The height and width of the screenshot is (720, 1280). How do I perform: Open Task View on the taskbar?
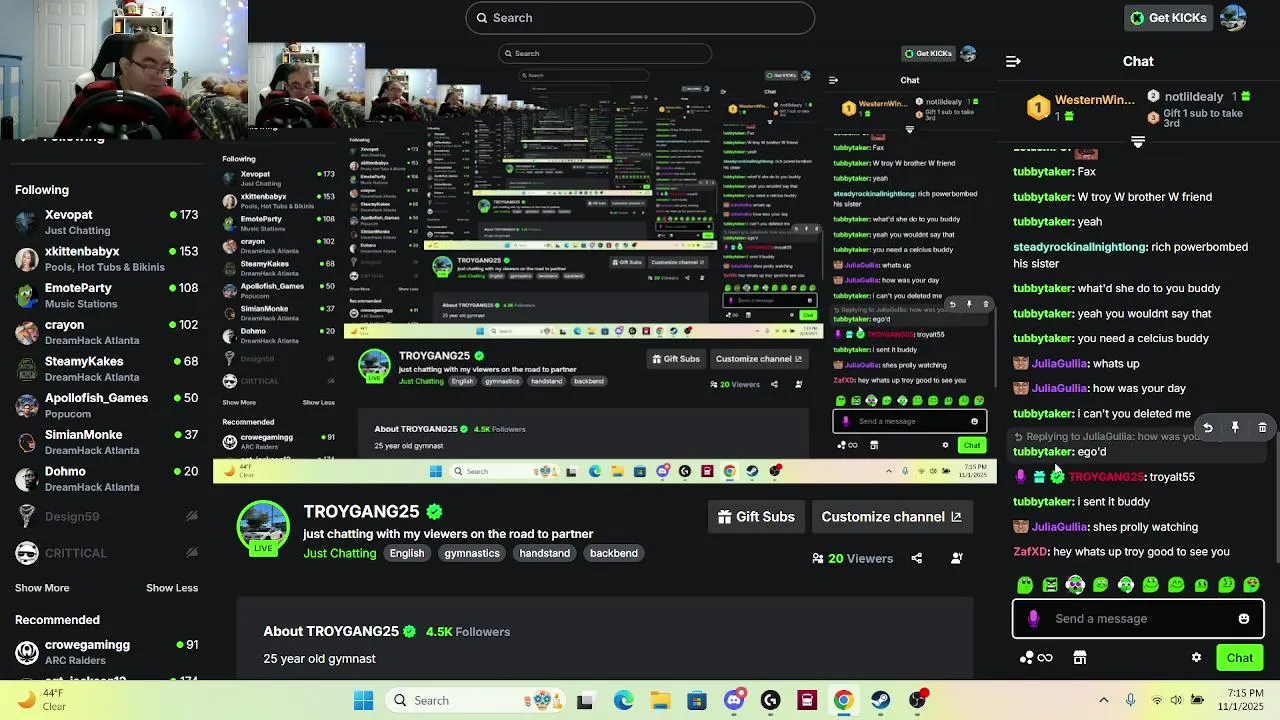point(585,700)
